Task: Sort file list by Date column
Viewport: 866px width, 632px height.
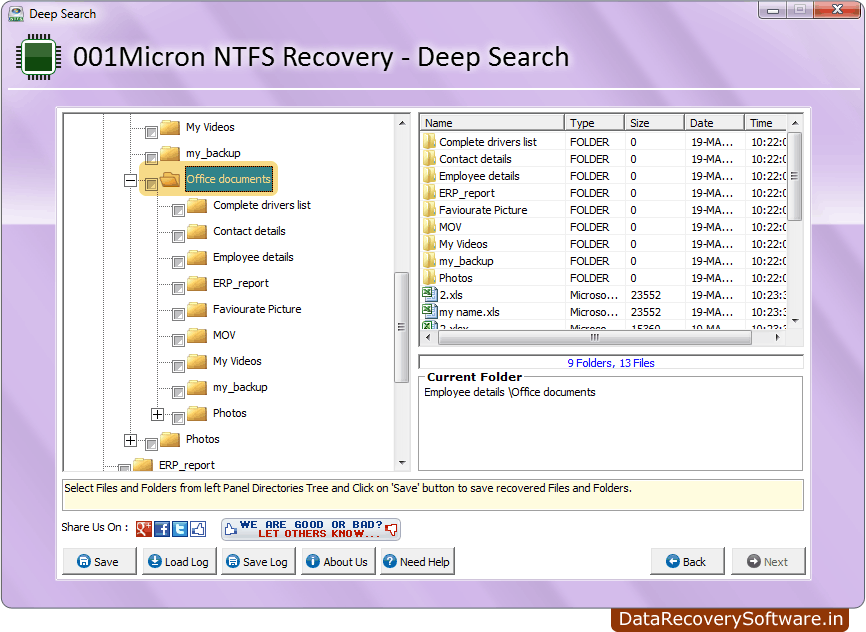Action: point(714,123)
